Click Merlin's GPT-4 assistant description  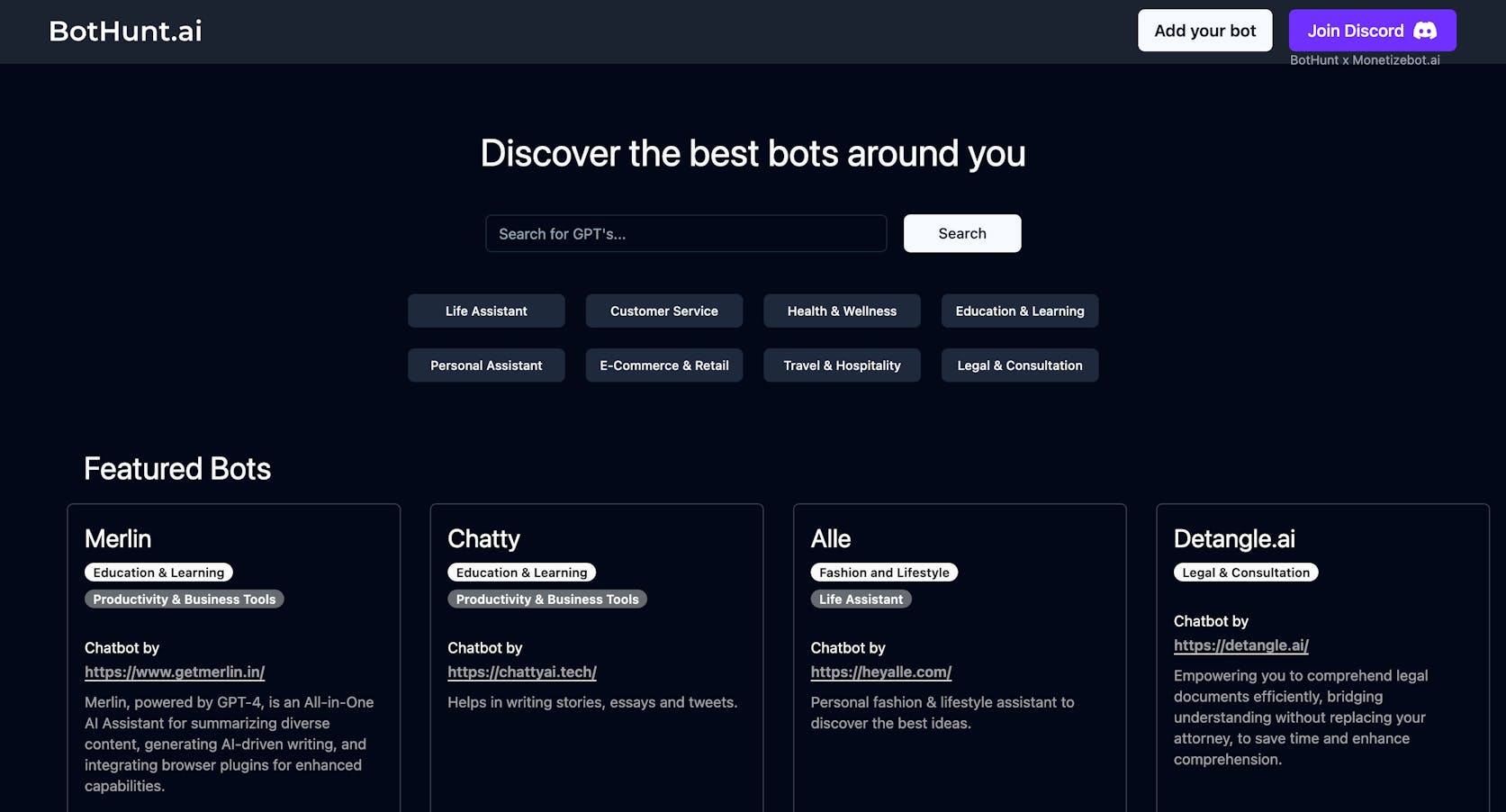point(230,744)
